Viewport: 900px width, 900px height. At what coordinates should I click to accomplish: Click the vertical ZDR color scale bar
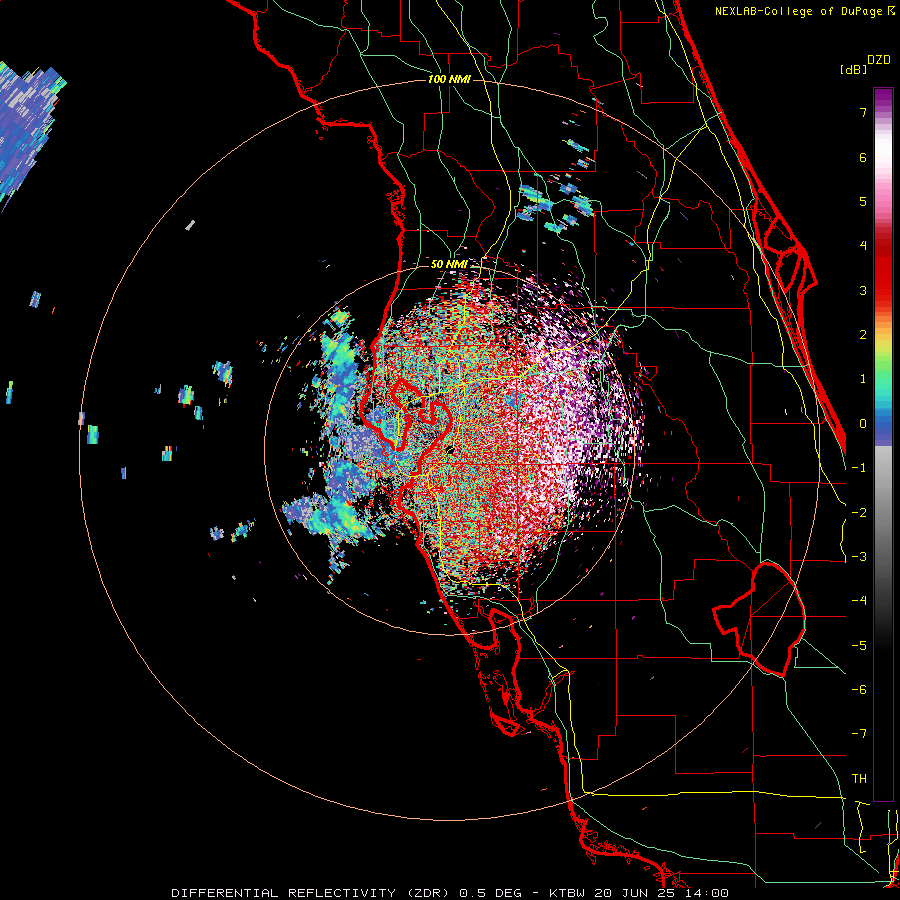pyautogui.click(x=883, y=444)
